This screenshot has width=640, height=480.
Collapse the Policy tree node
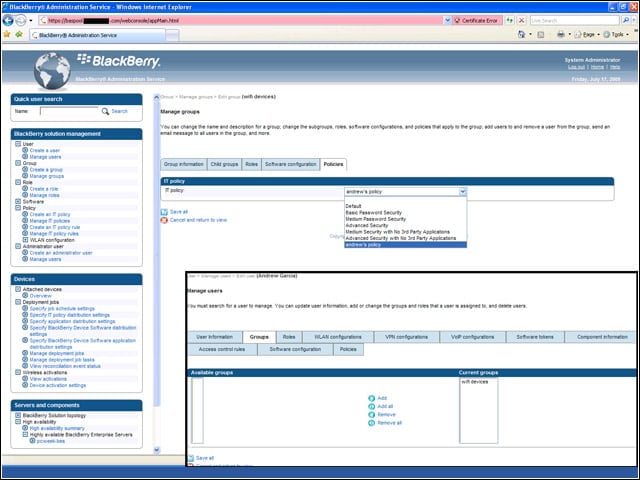pos(18,208)
